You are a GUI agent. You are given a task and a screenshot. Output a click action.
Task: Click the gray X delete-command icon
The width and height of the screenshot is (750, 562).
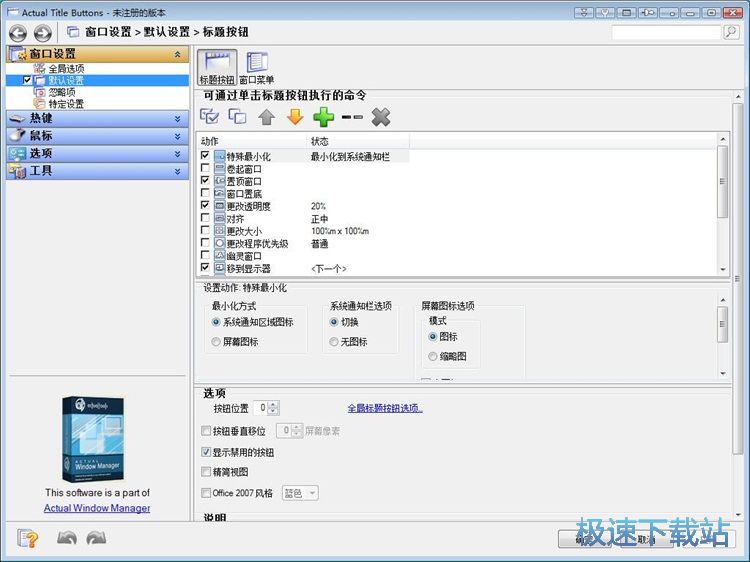coord(380,117)
